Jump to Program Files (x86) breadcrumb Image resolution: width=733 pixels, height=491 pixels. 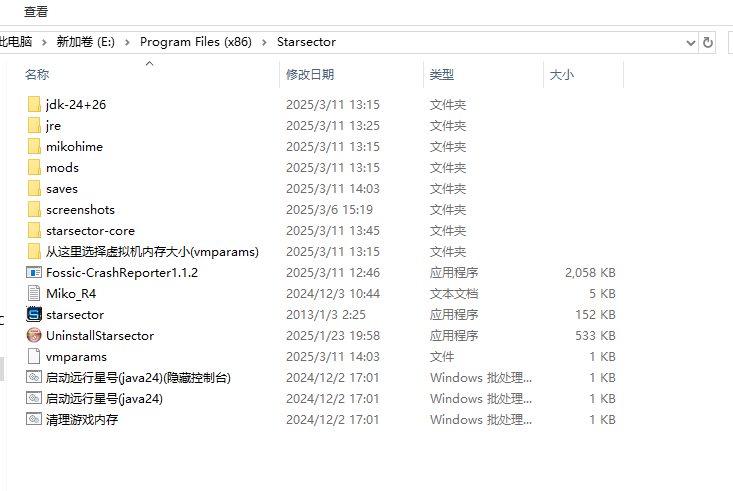(x=196, y=42)
